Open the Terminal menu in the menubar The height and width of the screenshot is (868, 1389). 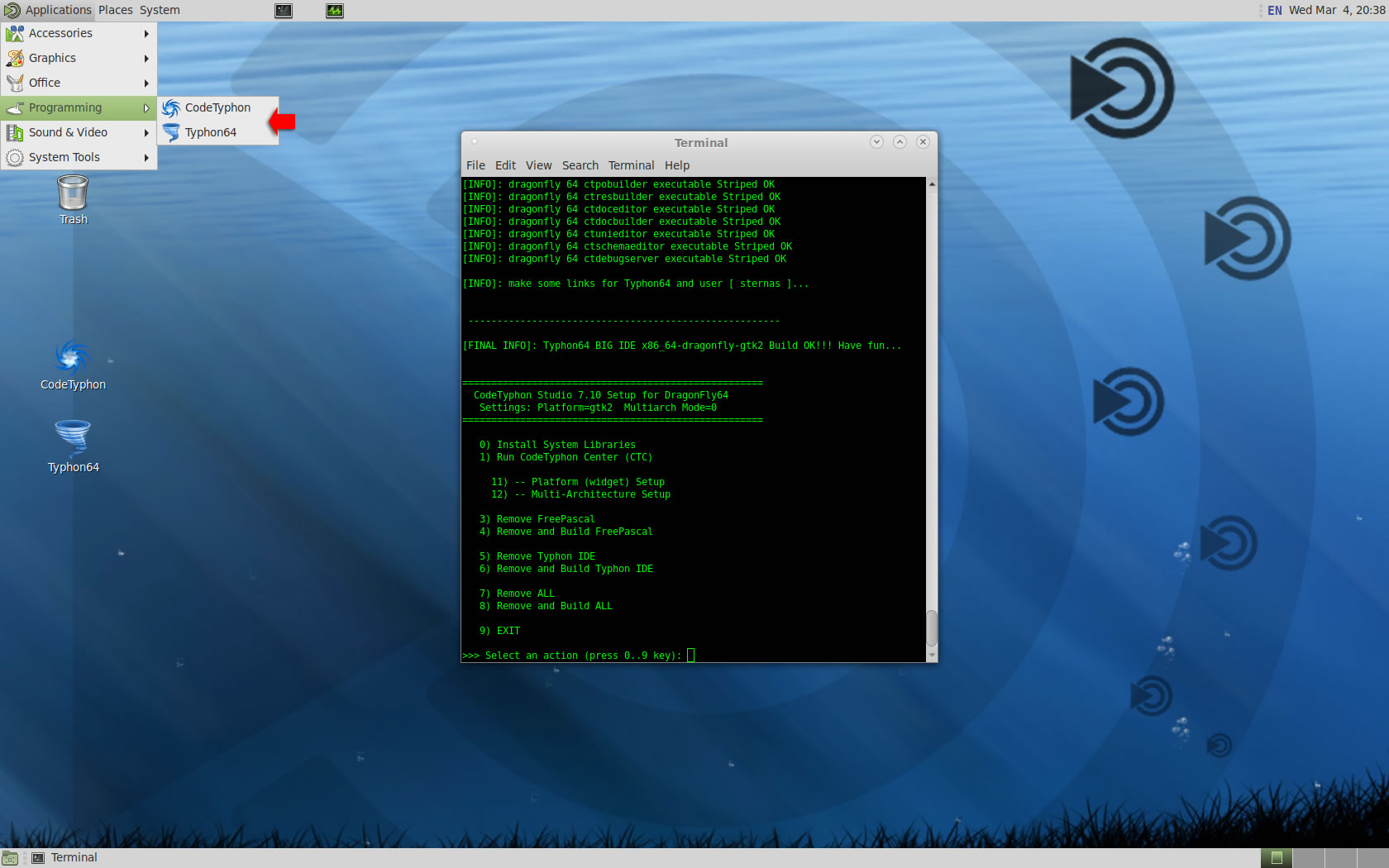click(x=631, y=165)
